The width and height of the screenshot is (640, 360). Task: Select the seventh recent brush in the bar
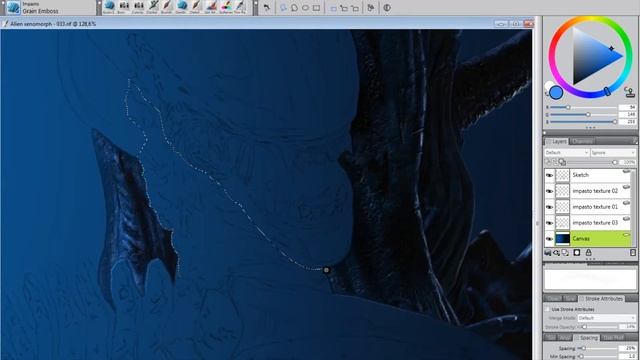click(196, 7)
